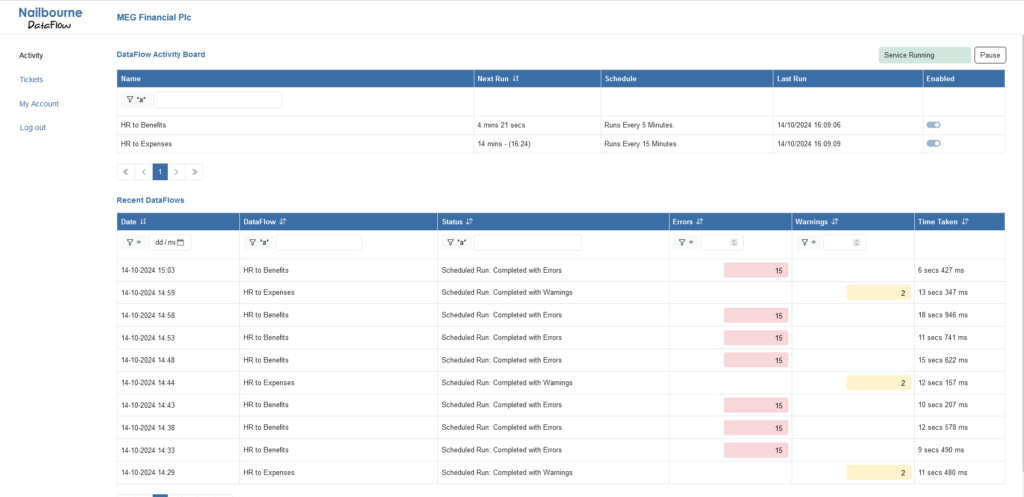Sort Recent DataFlows by DataFlow name

point(283,221)
